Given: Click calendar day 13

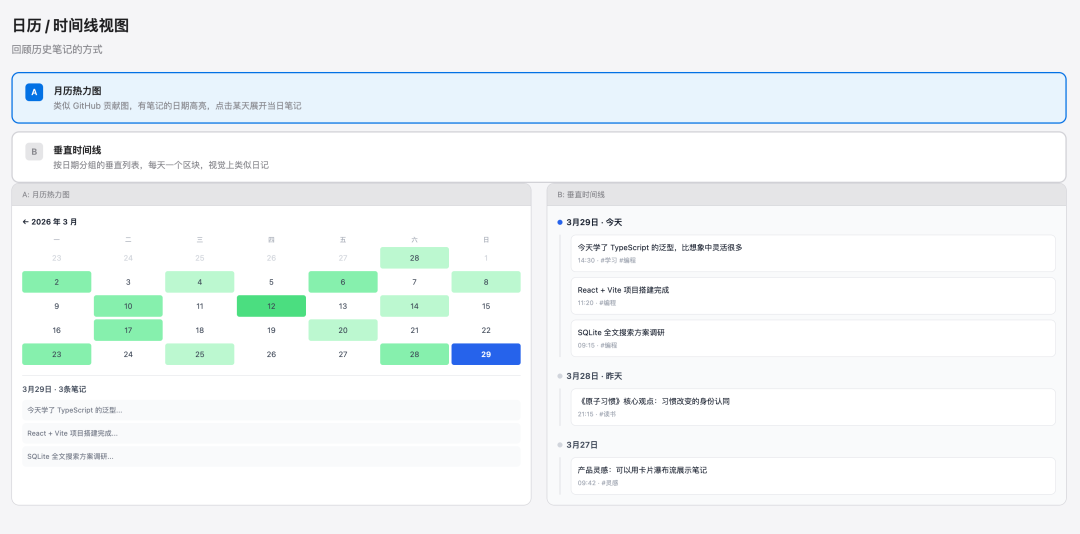Looking at the screenshot, I should (x=343, y=306).
